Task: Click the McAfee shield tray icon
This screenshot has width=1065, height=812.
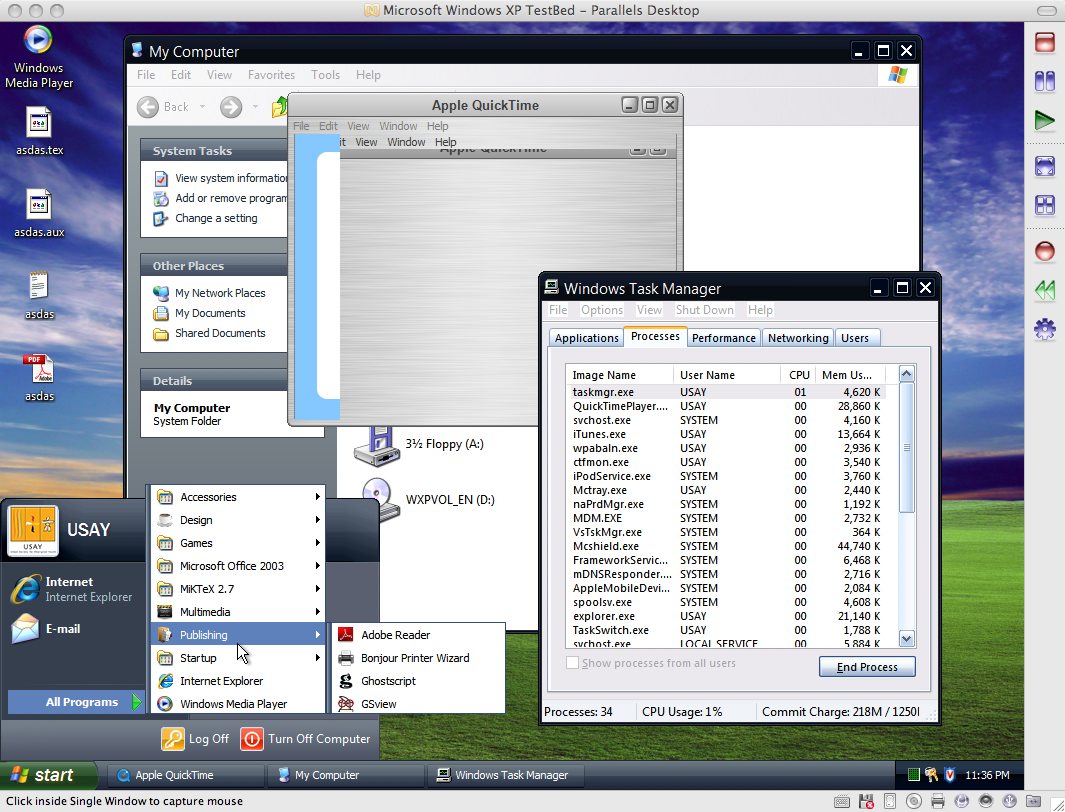Action: pyautogui.click(x=950, y=775)
